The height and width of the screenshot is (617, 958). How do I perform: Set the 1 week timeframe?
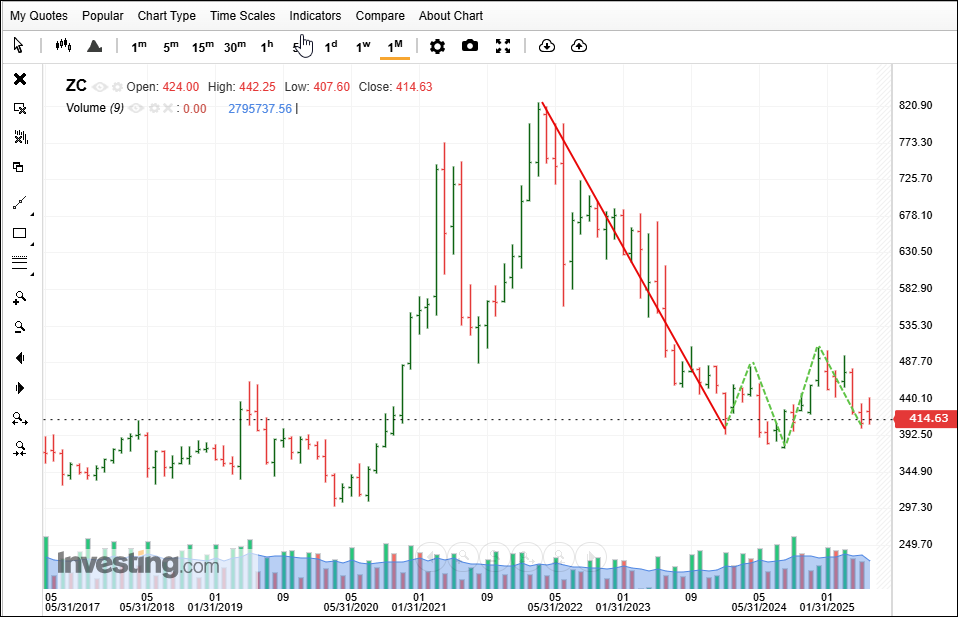click(363, 46)
